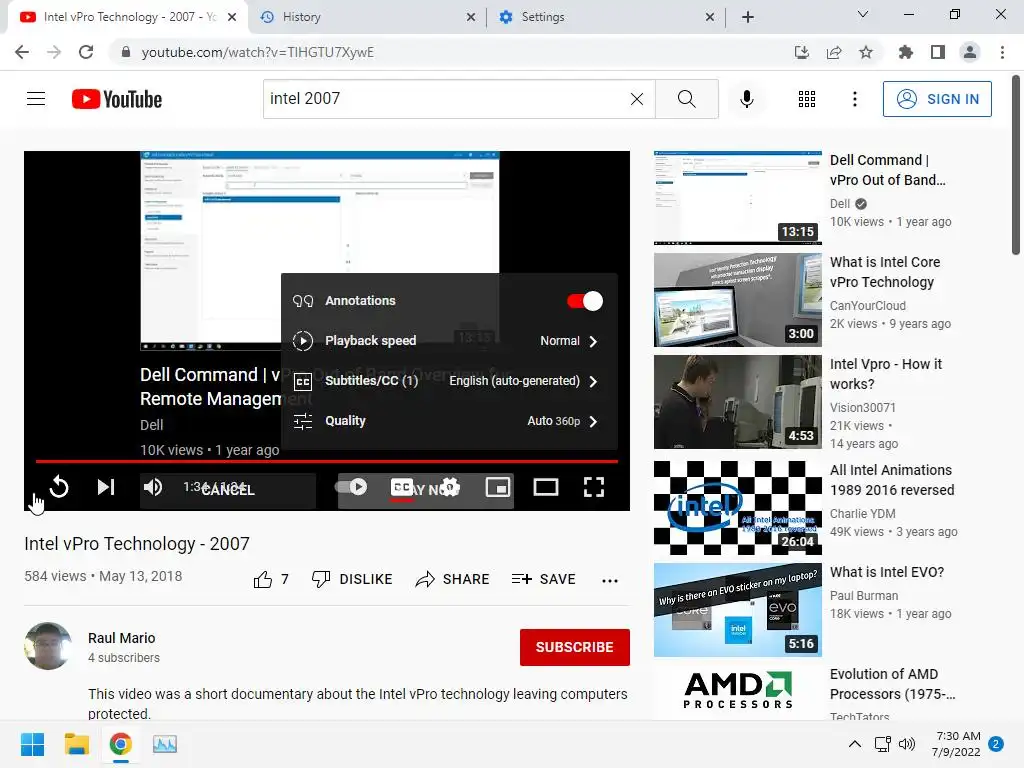Close the player settings gear menu
The image size is (1024, 768).
449,487
